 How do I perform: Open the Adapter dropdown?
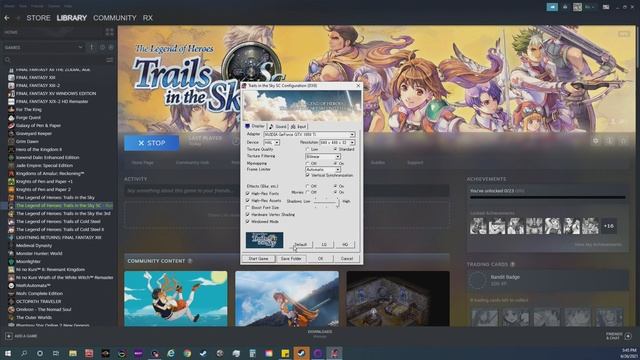[x=309, y=134]
